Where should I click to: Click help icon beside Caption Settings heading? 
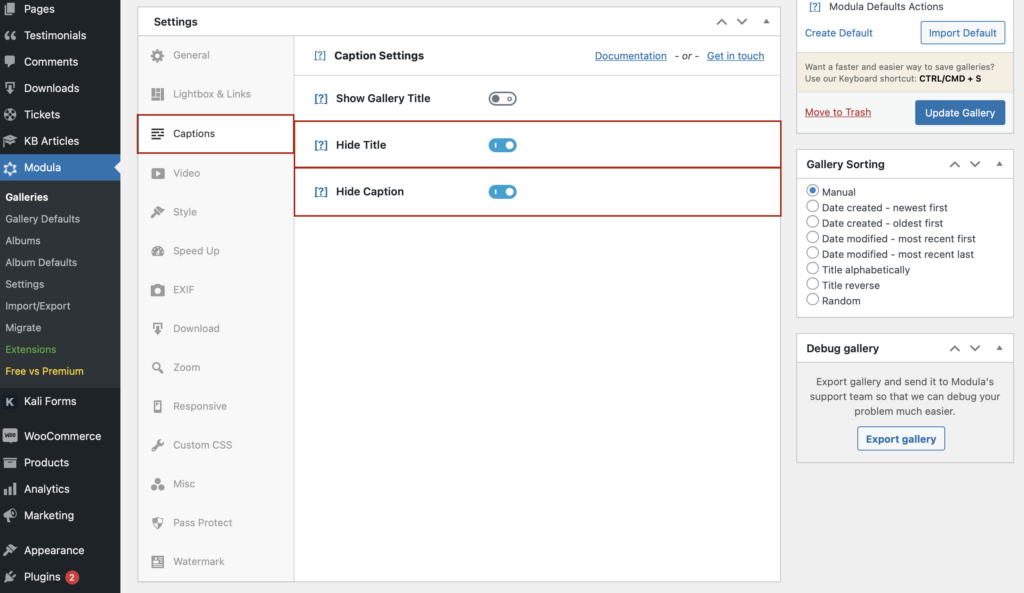320,56
